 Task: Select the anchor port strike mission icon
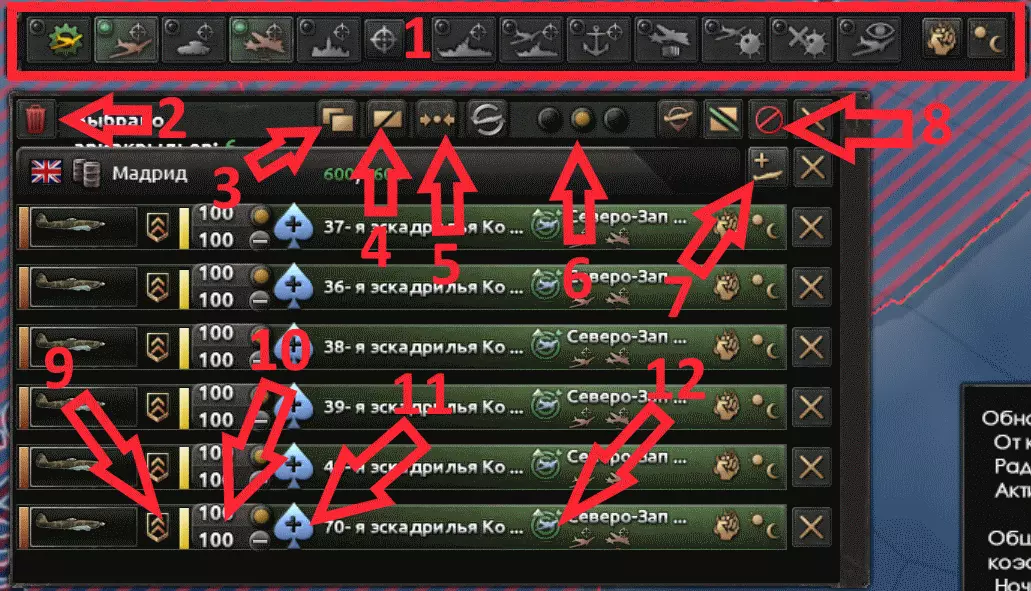point(598,40)
